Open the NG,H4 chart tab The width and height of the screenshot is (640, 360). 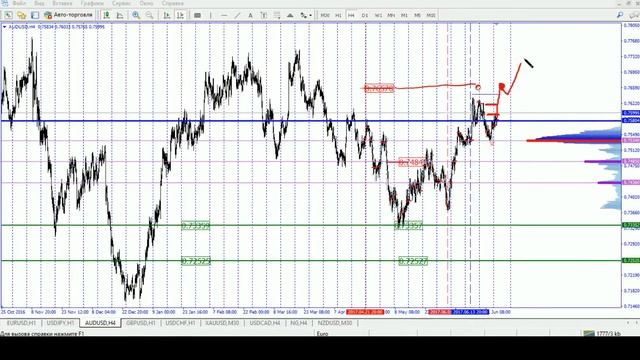[299, 323]
